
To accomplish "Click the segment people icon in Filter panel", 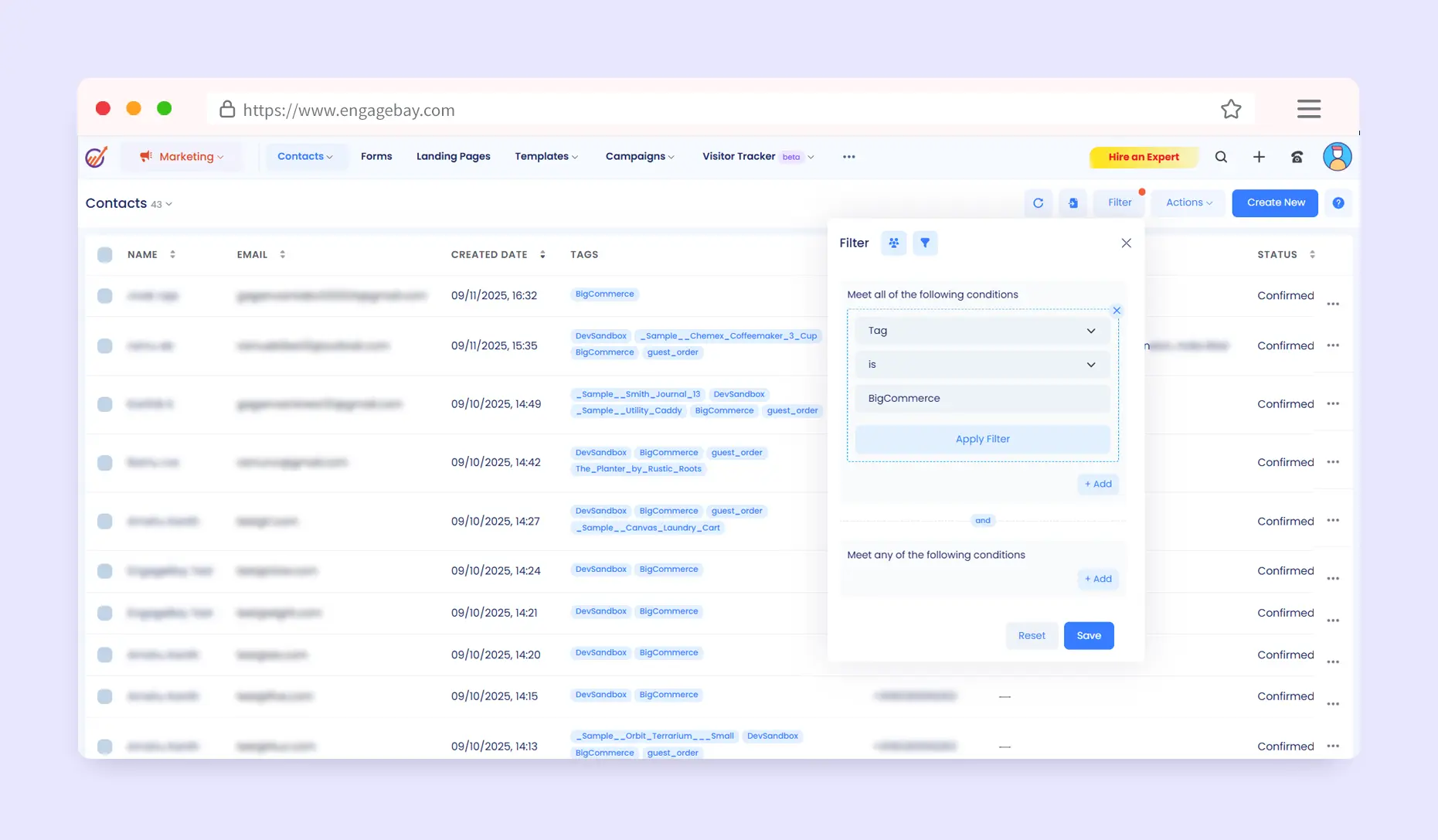I will tap(893, 243).
